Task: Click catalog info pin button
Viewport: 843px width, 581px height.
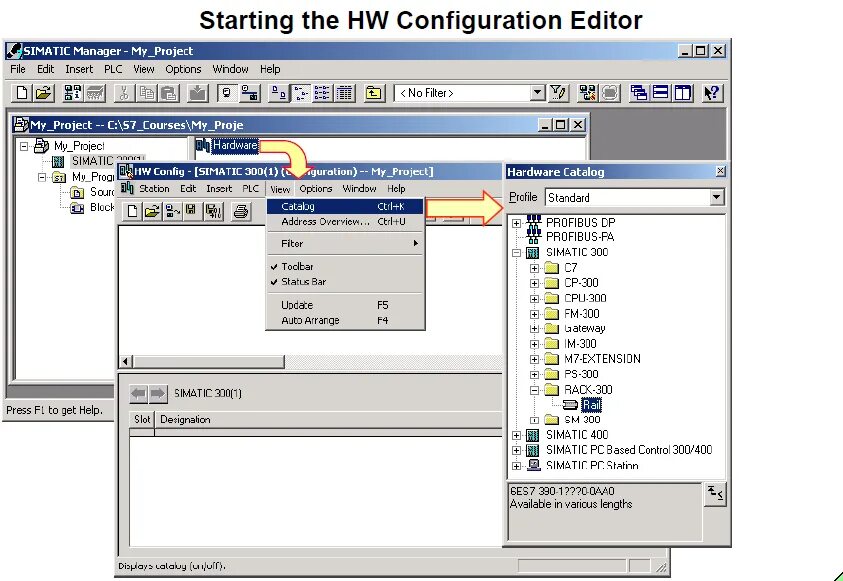Action: tap(715, 494)
